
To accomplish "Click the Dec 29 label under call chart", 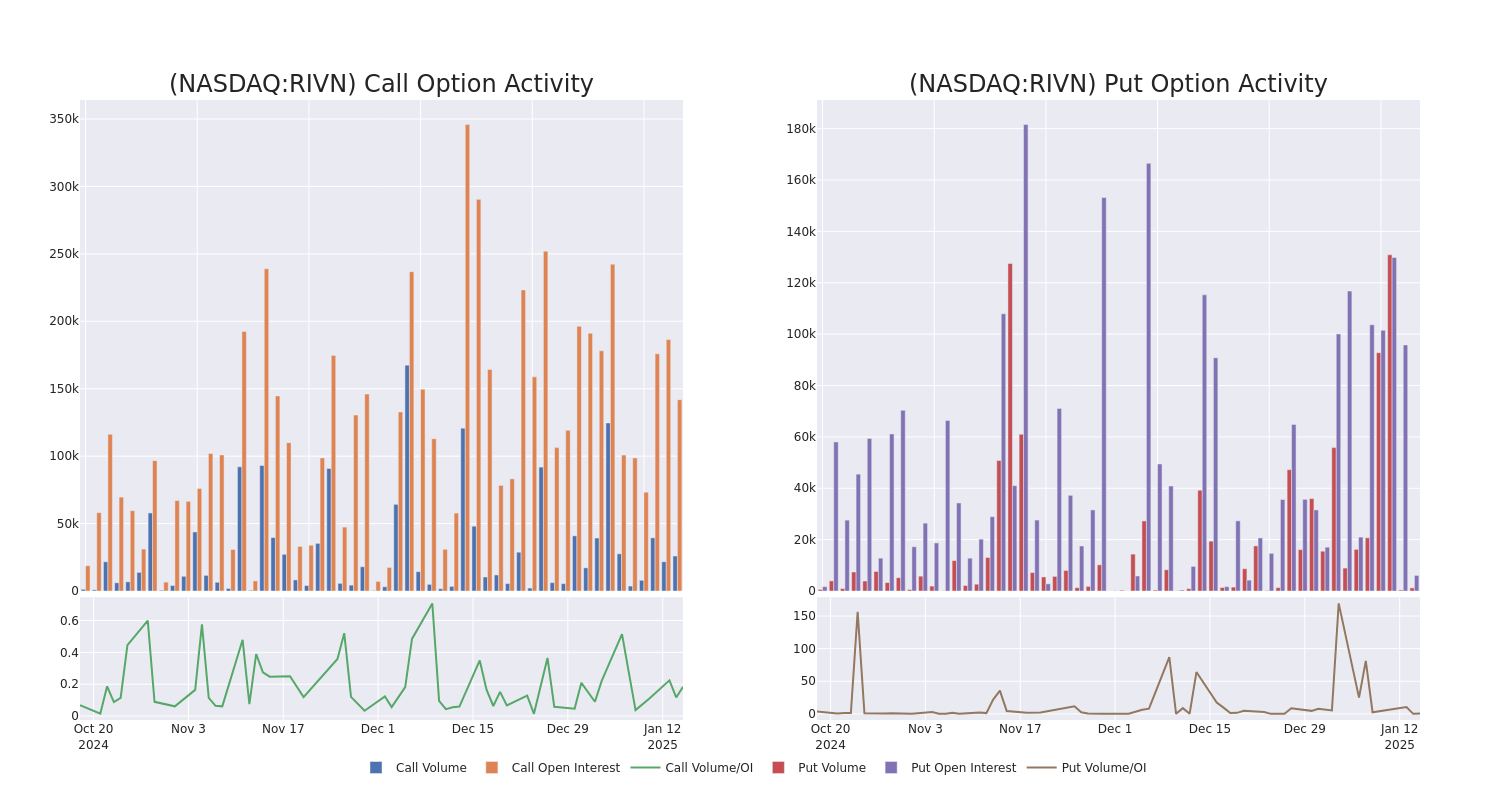I will pos(568,729).
